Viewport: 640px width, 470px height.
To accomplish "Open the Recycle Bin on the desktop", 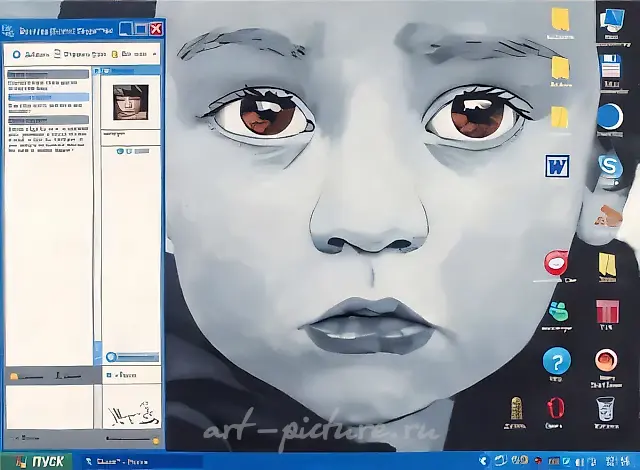I will pos(606,410).
